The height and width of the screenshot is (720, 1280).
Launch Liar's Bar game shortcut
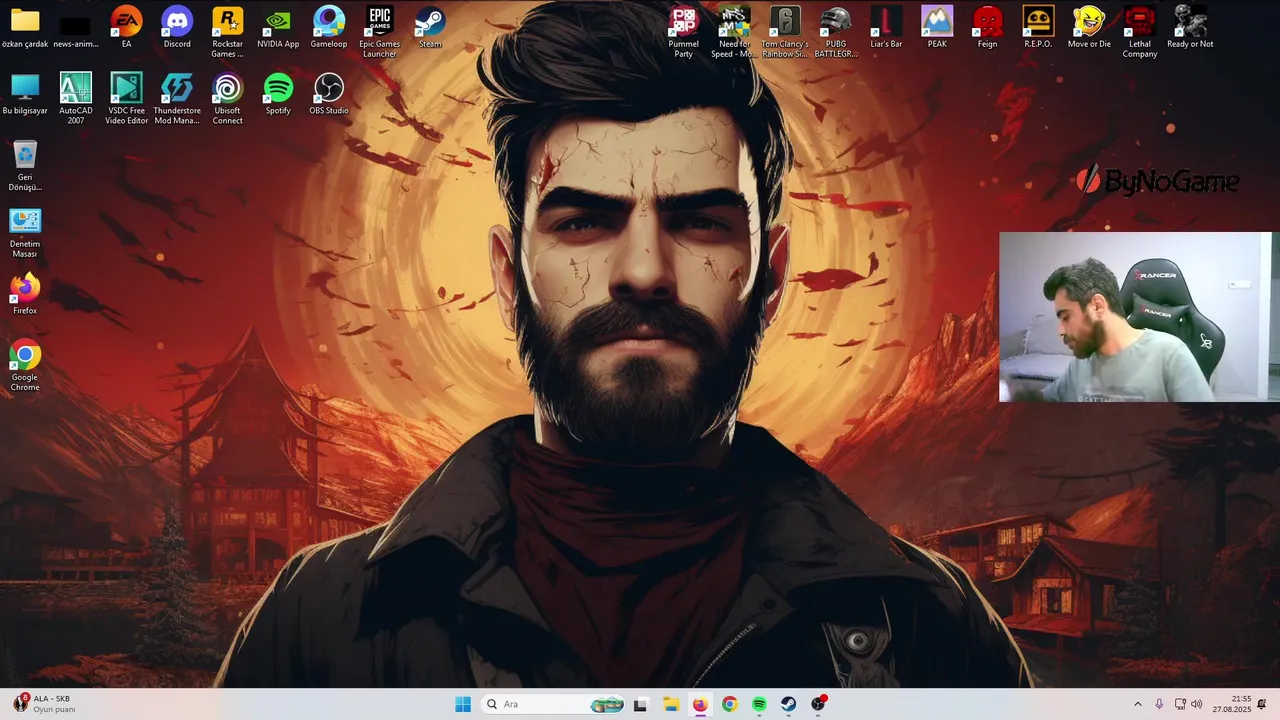pos(886,28)
